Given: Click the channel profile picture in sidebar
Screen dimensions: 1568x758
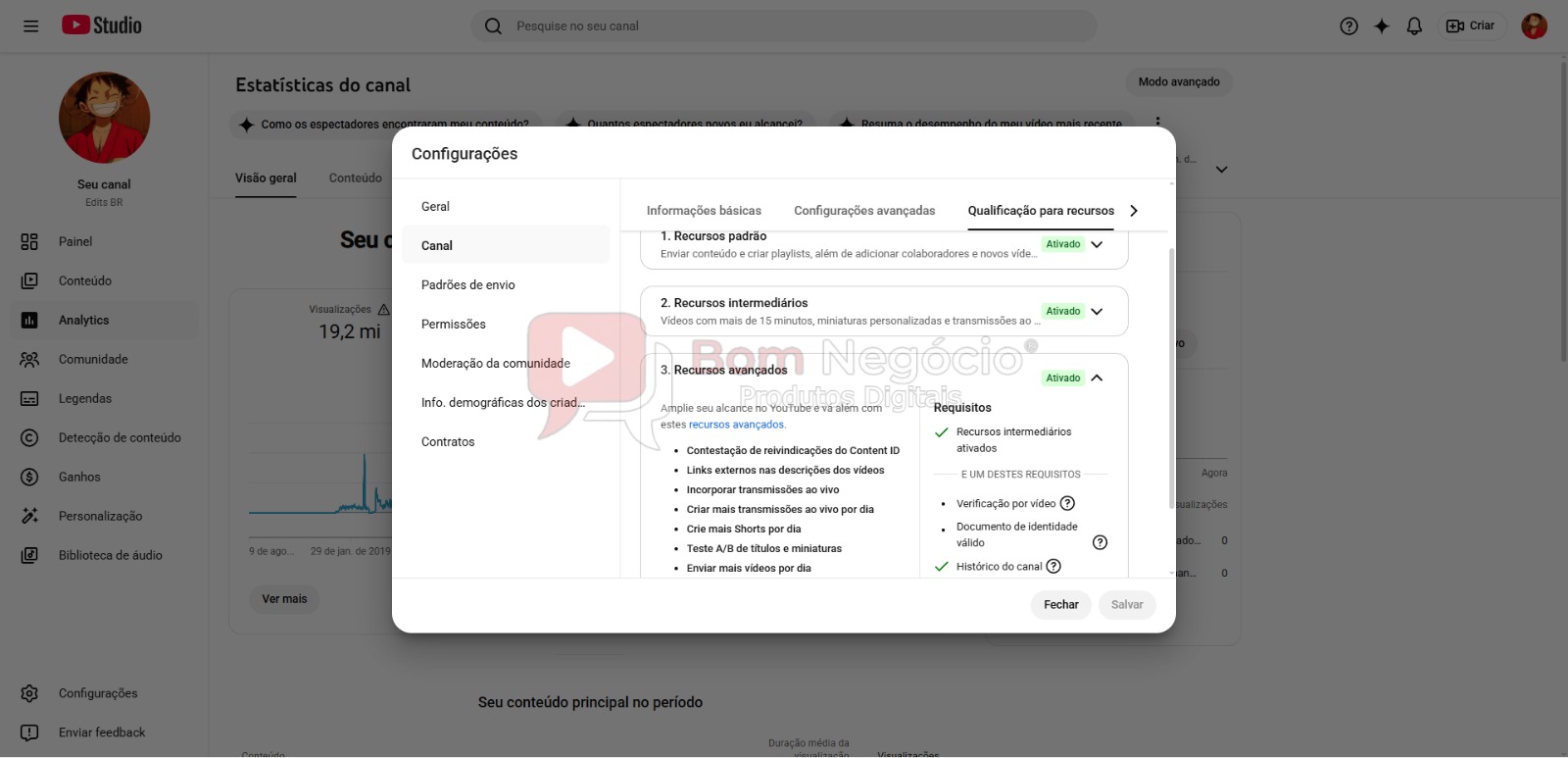Looking at the screenshot, I should (x=104, y=118).
